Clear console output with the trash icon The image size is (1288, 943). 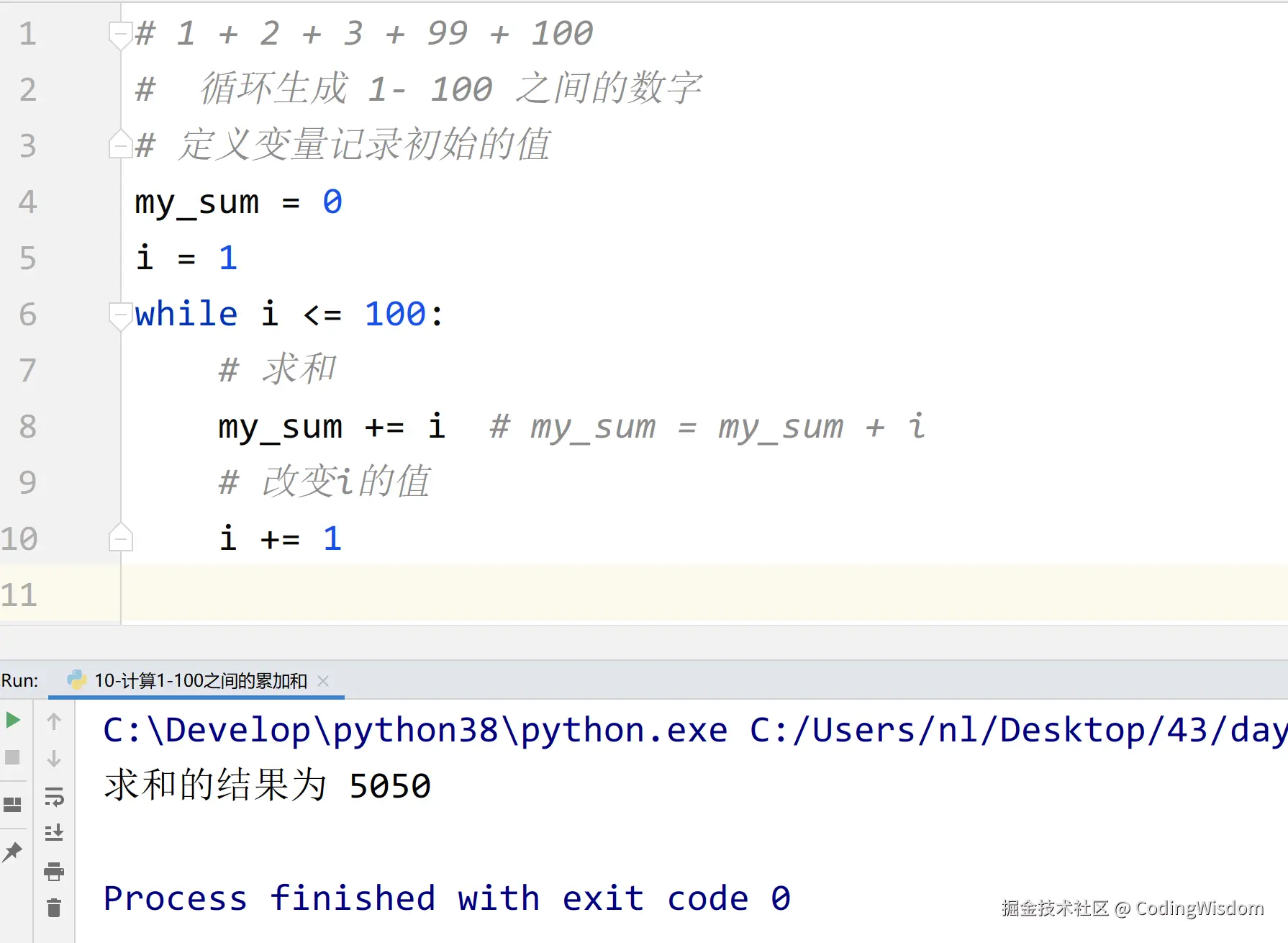(54, 908)
